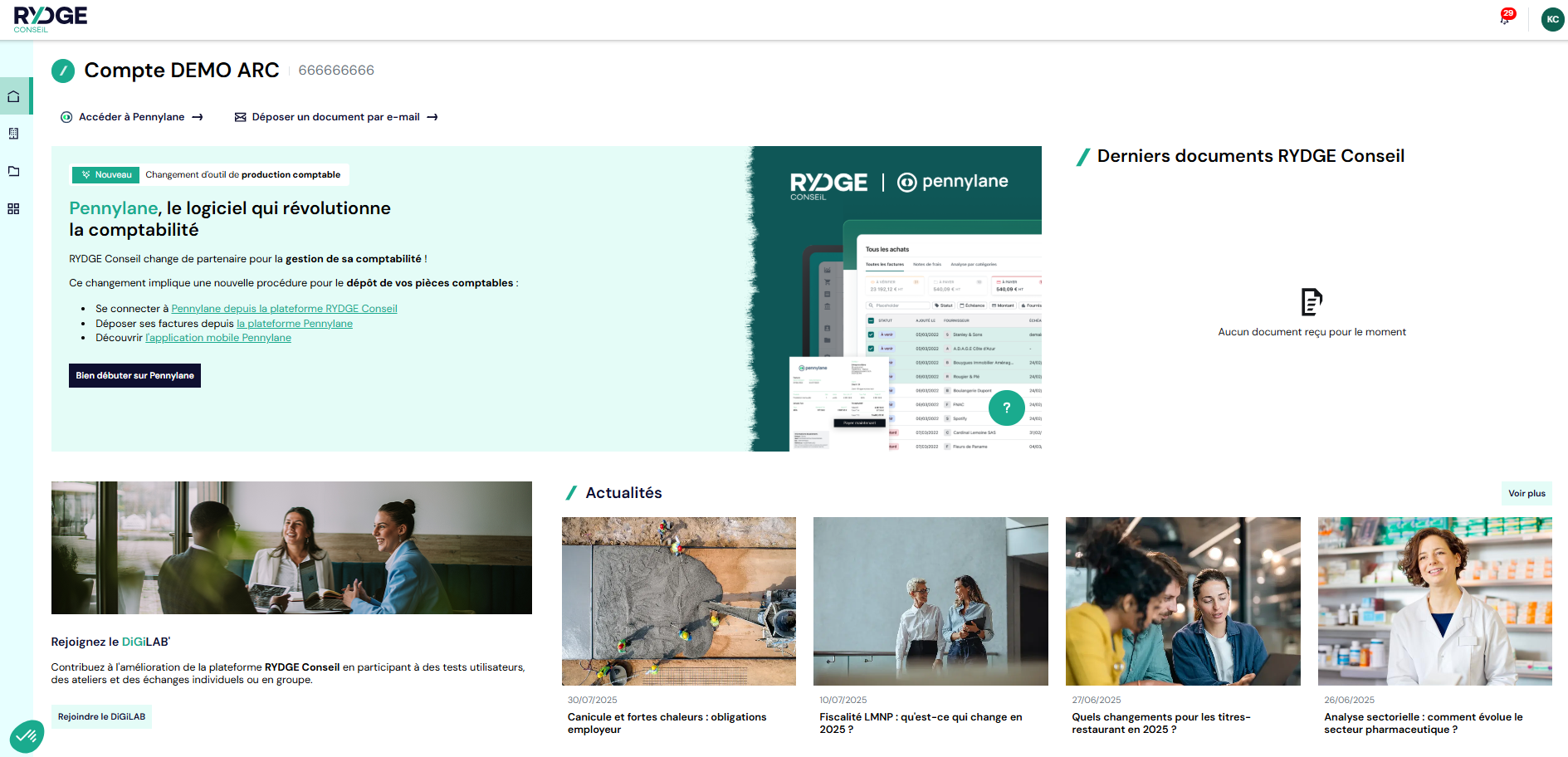The width and height of the screenshot is (1568, 757).
Task: Click the envelope icon for e-mail document deposit
Action: pyautogui.click(x=241, y=117)
